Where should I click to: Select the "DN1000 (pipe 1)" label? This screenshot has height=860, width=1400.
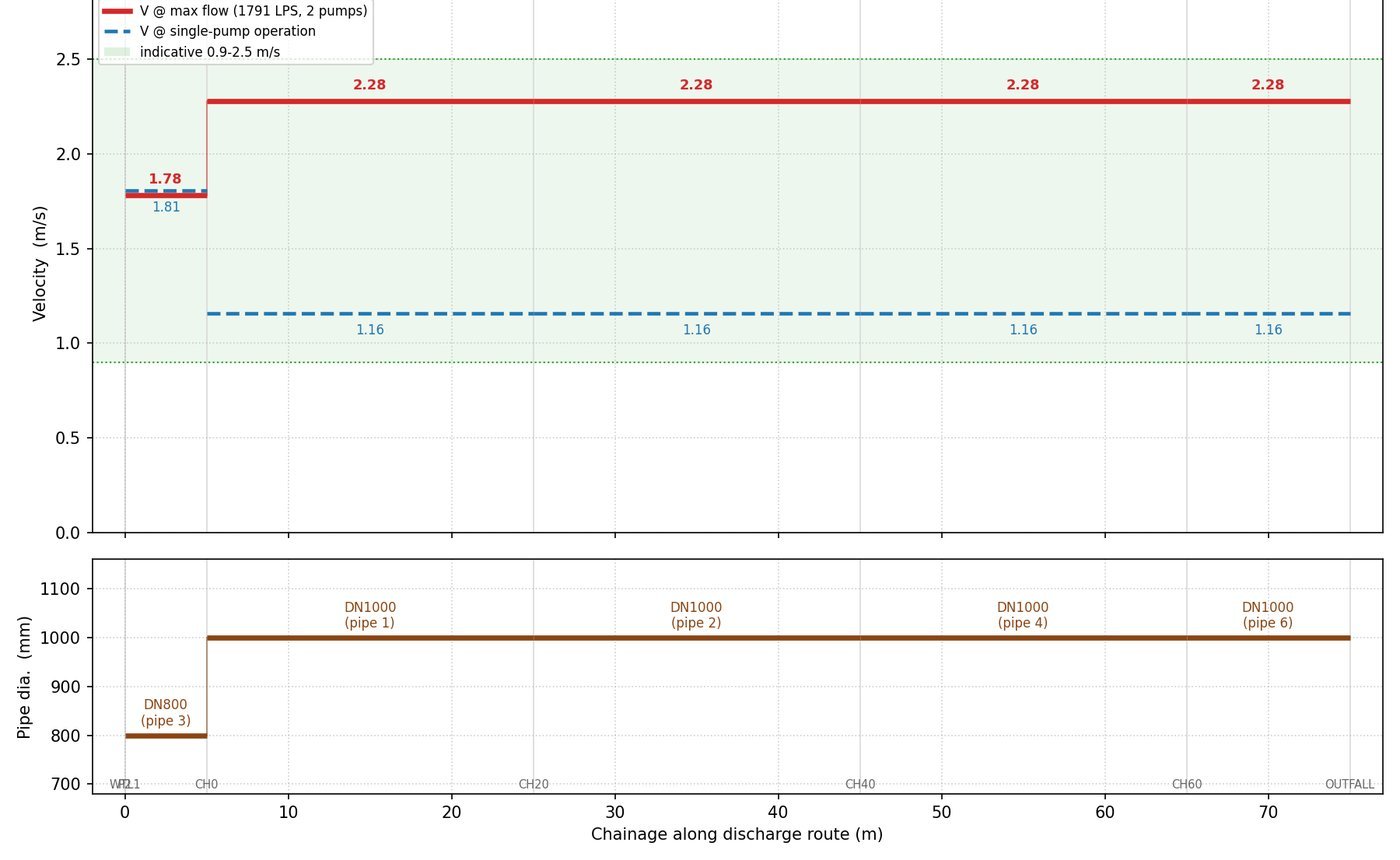pyautogui.click(x=370, y=615)
